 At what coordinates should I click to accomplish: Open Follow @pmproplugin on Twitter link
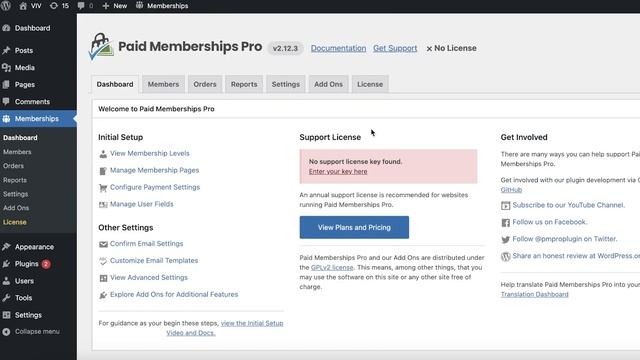click(565, 239)
